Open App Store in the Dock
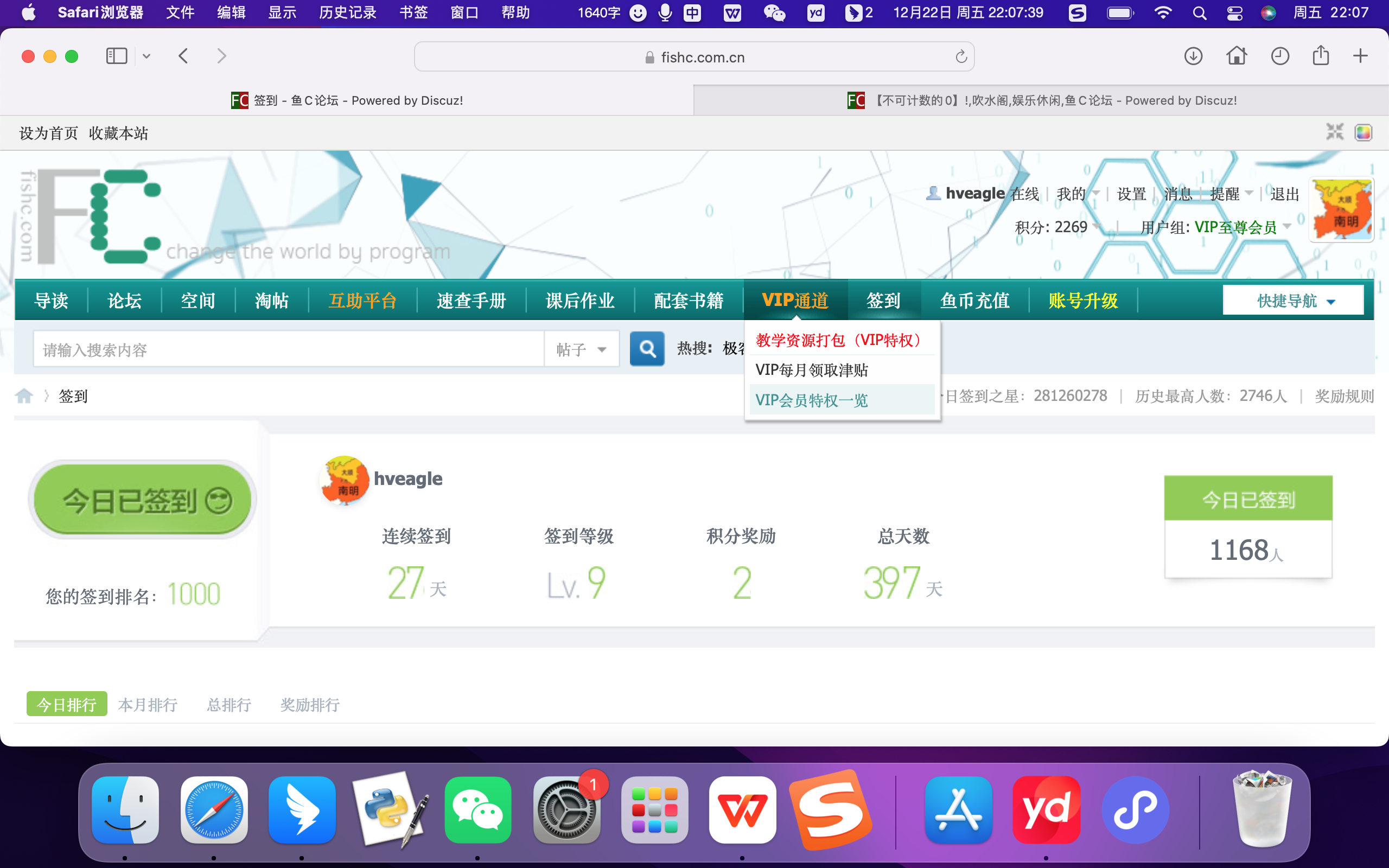Screen dimensions: 1389x868 (959, 810)
